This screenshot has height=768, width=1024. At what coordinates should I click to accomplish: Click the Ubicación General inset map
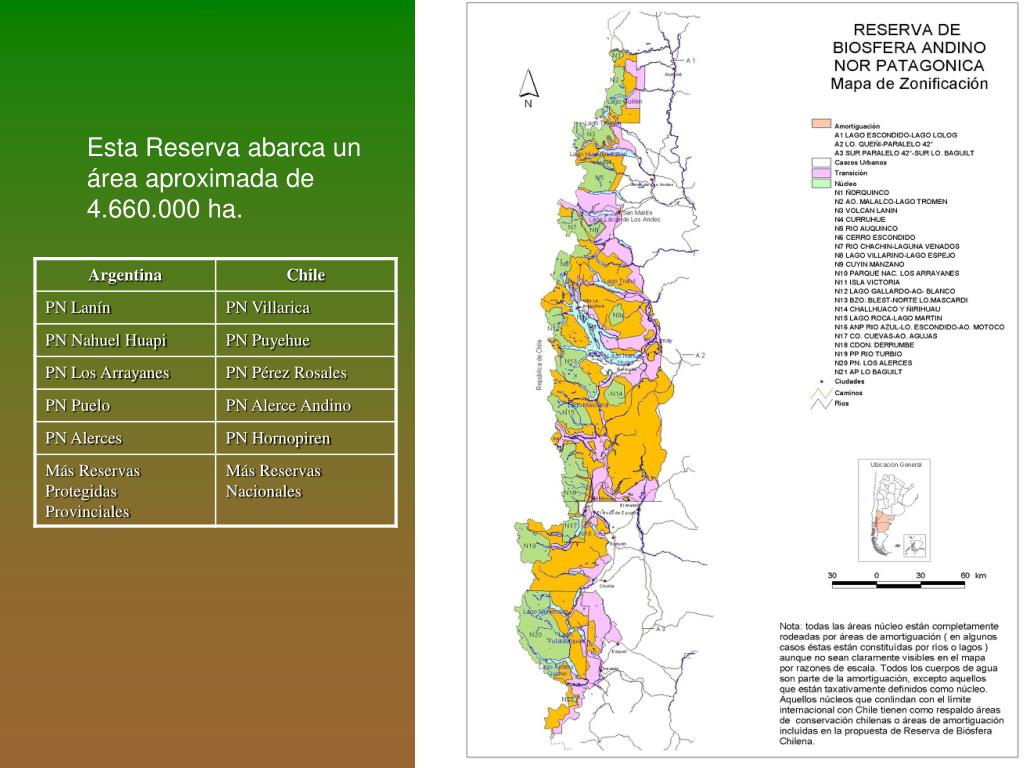pos(894,510)
